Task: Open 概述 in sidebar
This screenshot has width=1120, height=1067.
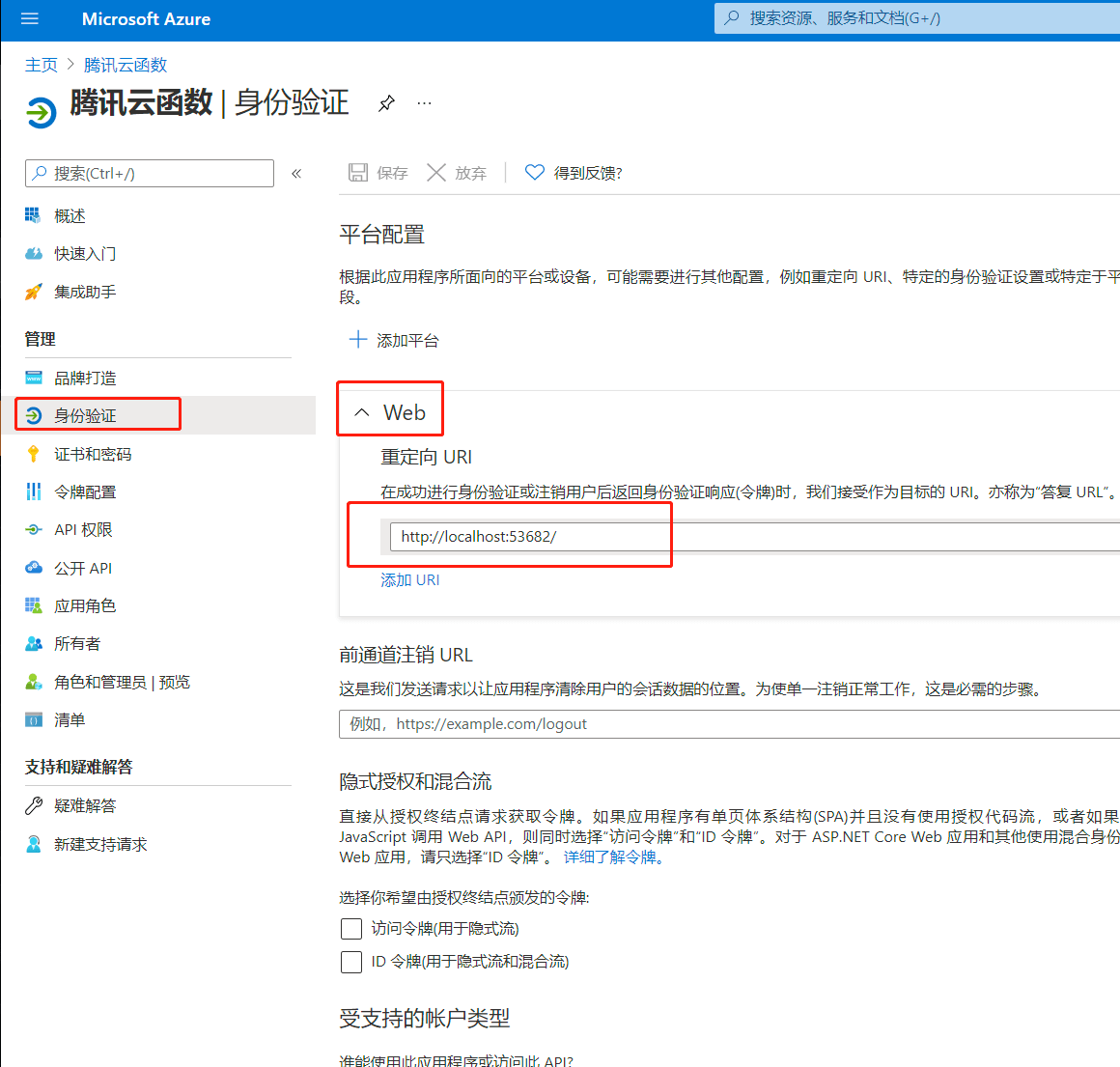Action: coord(70,216)
